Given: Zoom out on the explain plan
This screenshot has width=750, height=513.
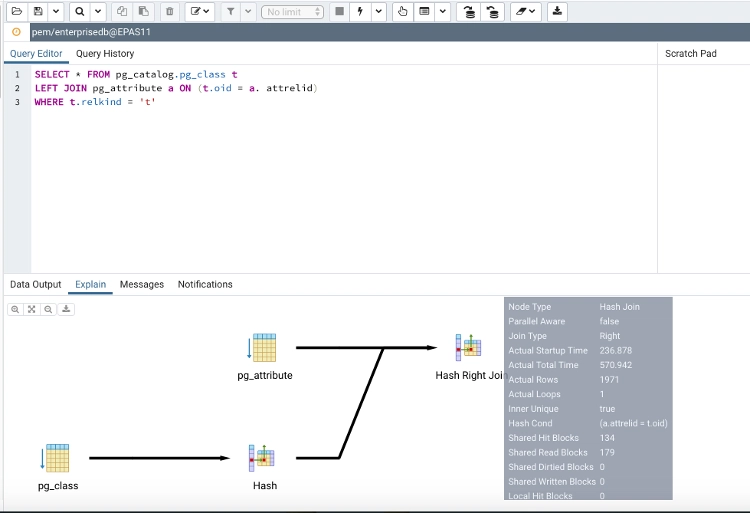Looking at the screenshot, I should point(48,309).
